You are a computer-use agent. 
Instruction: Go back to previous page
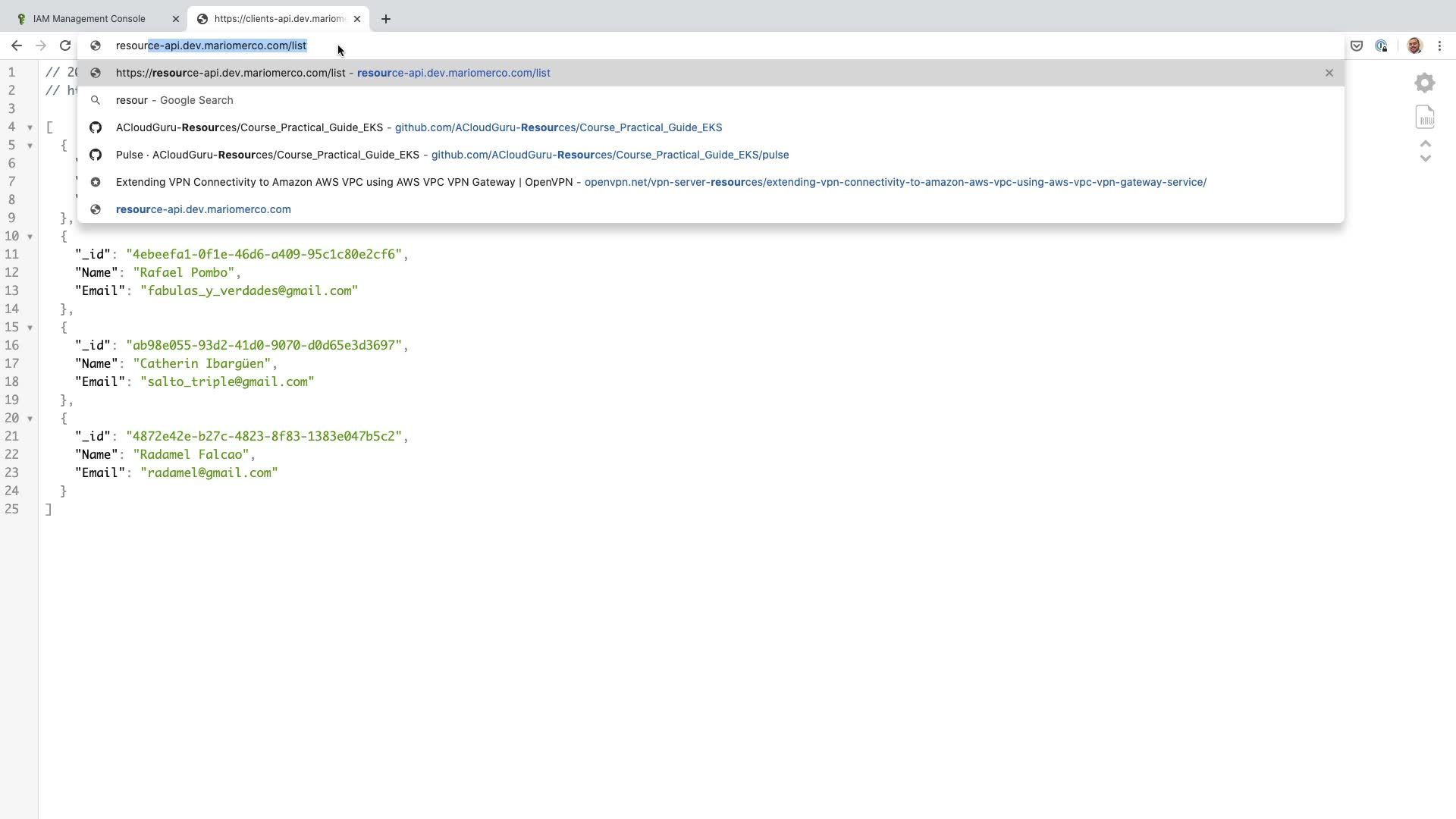tap(17, 45)
